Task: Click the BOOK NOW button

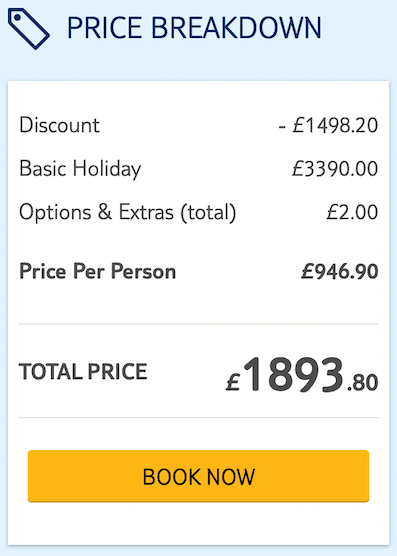Action: pyautogui.click(x=198, y=476)
